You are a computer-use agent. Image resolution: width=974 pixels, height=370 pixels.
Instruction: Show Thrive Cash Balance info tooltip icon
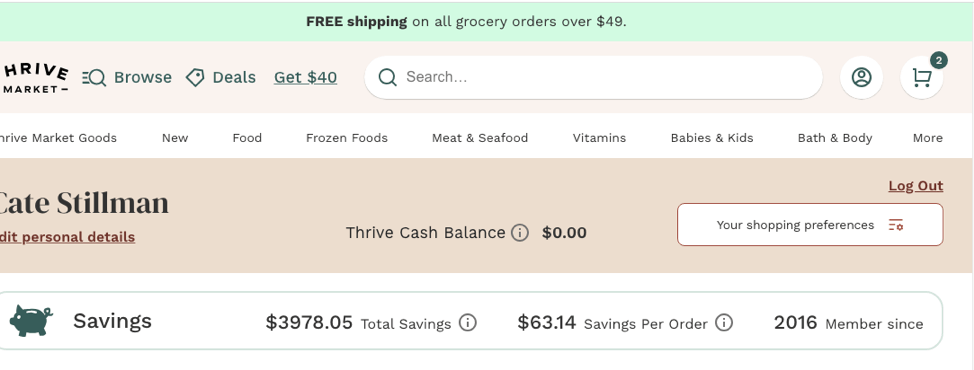519,233
